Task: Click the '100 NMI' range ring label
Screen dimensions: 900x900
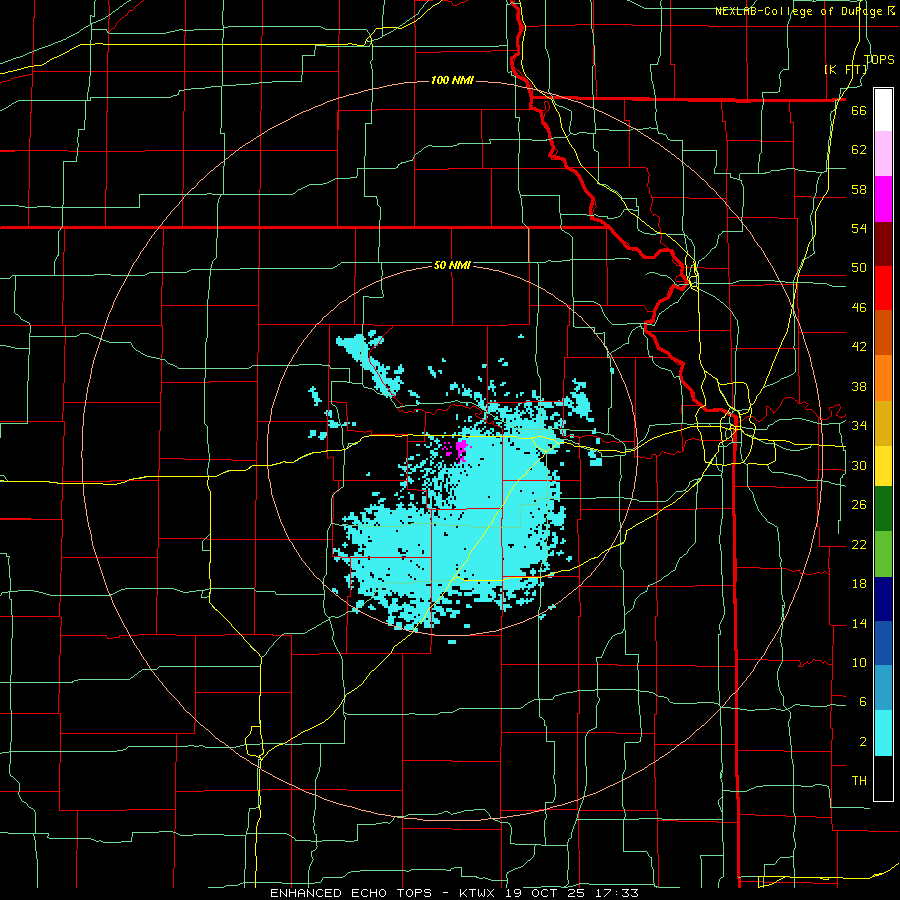Action: pyautogui.click(x=452, y=80)
